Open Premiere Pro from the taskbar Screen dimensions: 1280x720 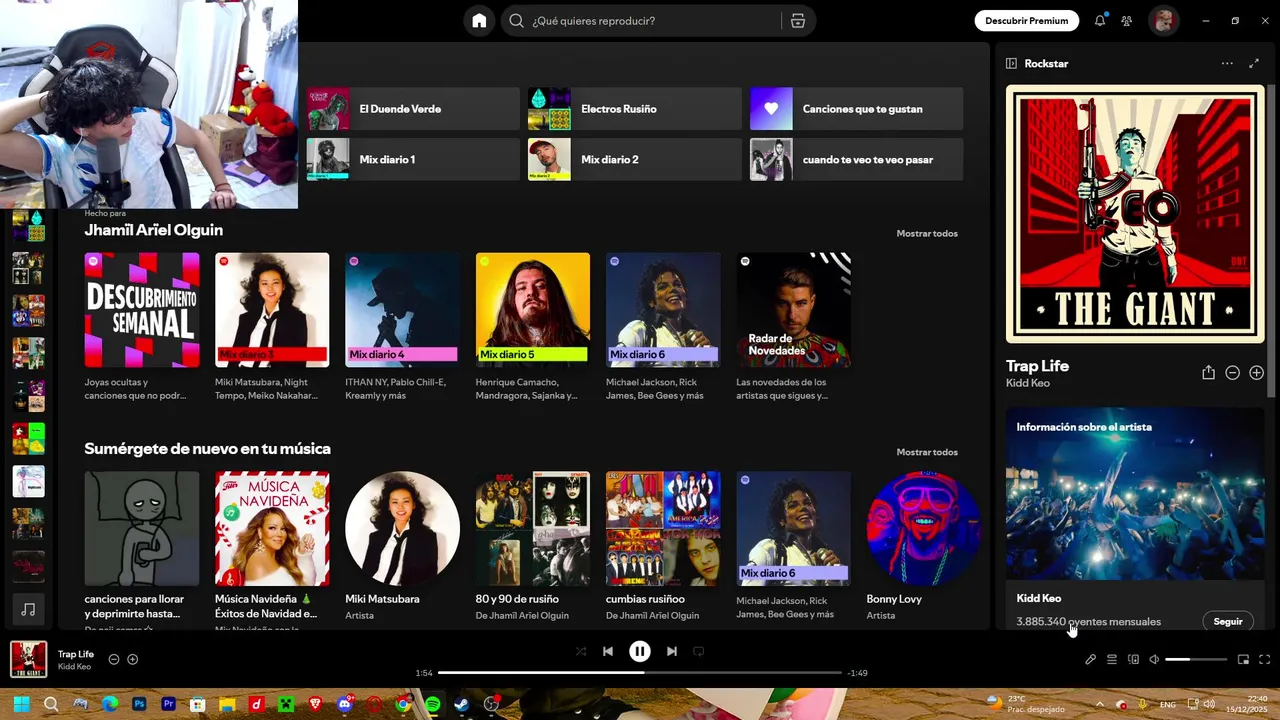tap(168, 704)
